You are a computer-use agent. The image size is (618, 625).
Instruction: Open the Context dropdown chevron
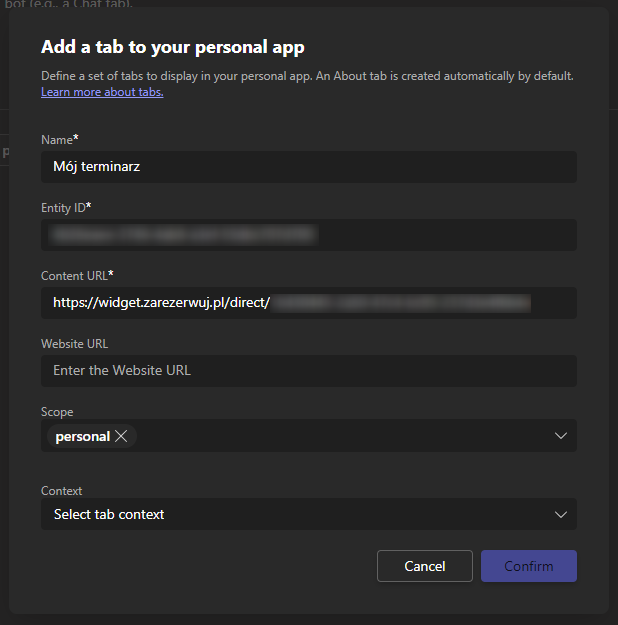point(560,514)
